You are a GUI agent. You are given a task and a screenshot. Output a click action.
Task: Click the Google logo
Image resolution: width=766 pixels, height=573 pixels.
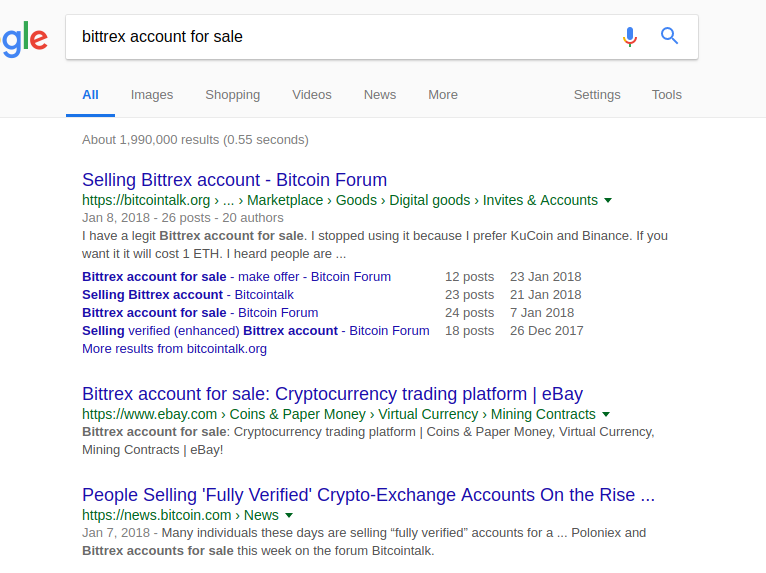(x=24, y=39)
